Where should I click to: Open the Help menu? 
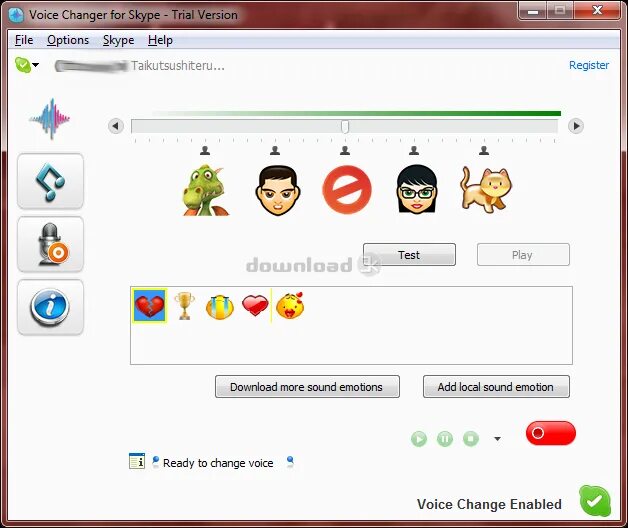tap(160, 40)
